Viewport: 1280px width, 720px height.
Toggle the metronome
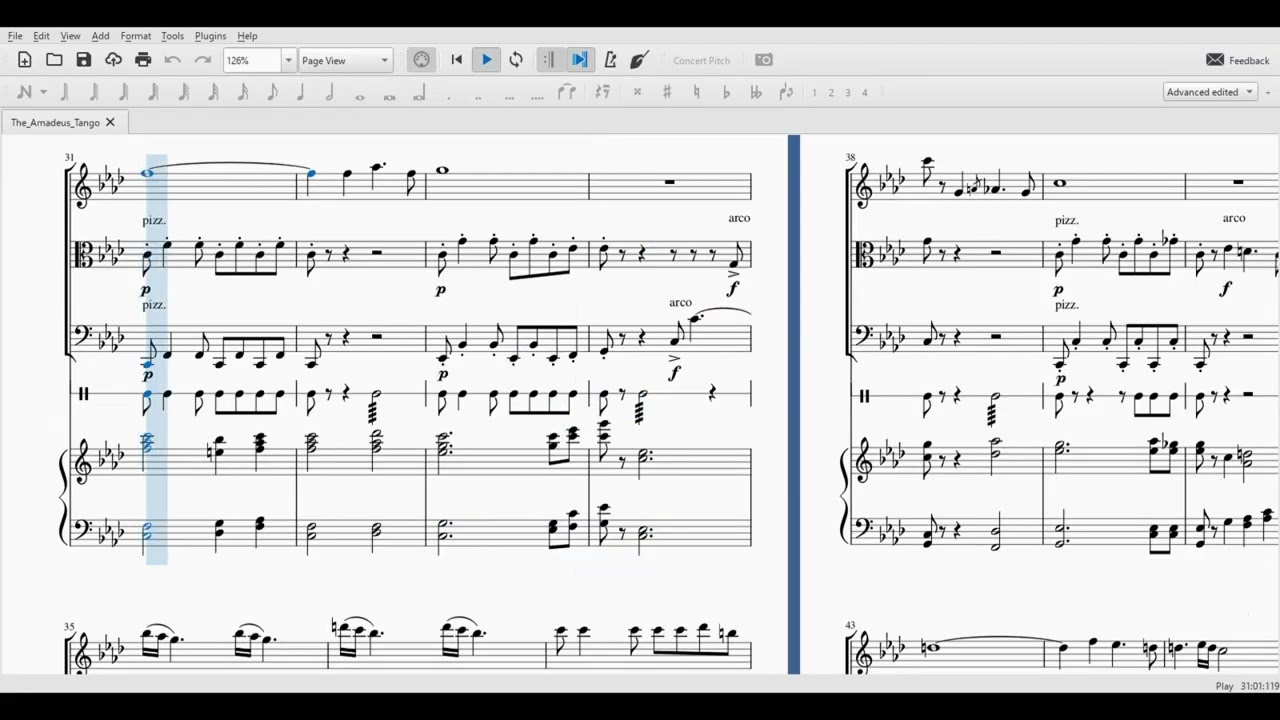(610, 60)
